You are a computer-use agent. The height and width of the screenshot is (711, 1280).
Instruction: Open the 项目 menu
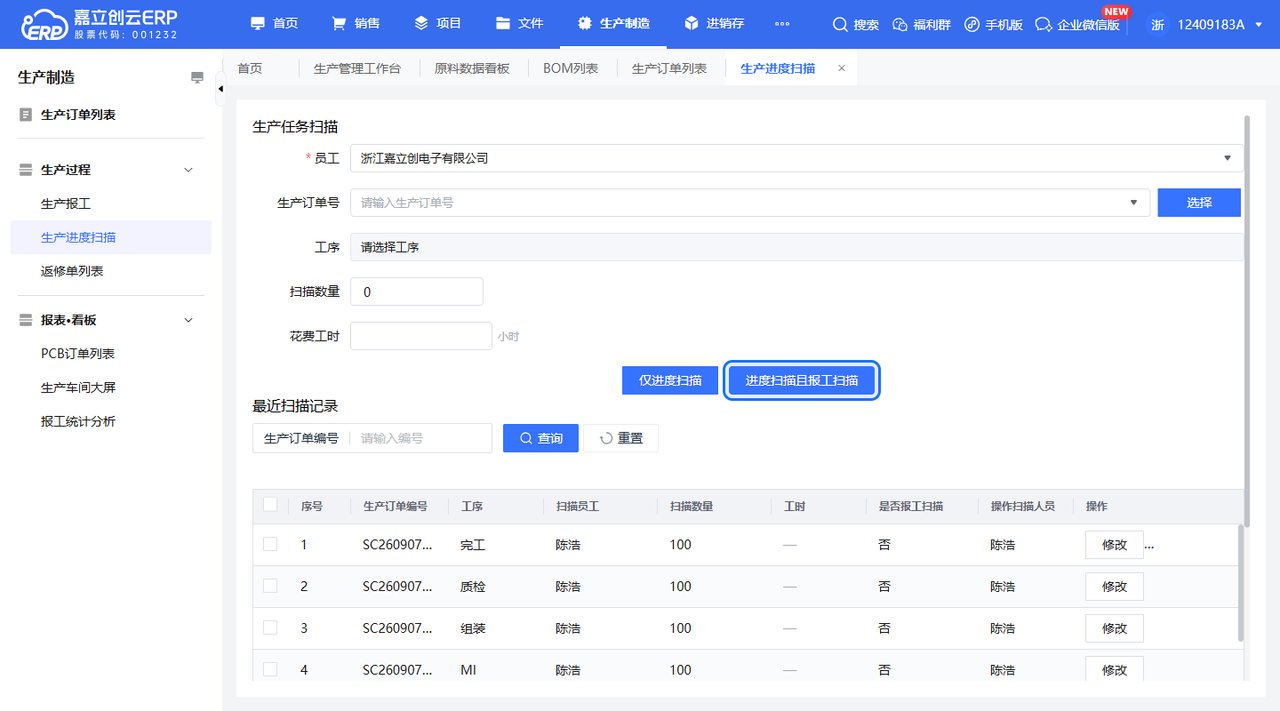(x=437, y=23)
